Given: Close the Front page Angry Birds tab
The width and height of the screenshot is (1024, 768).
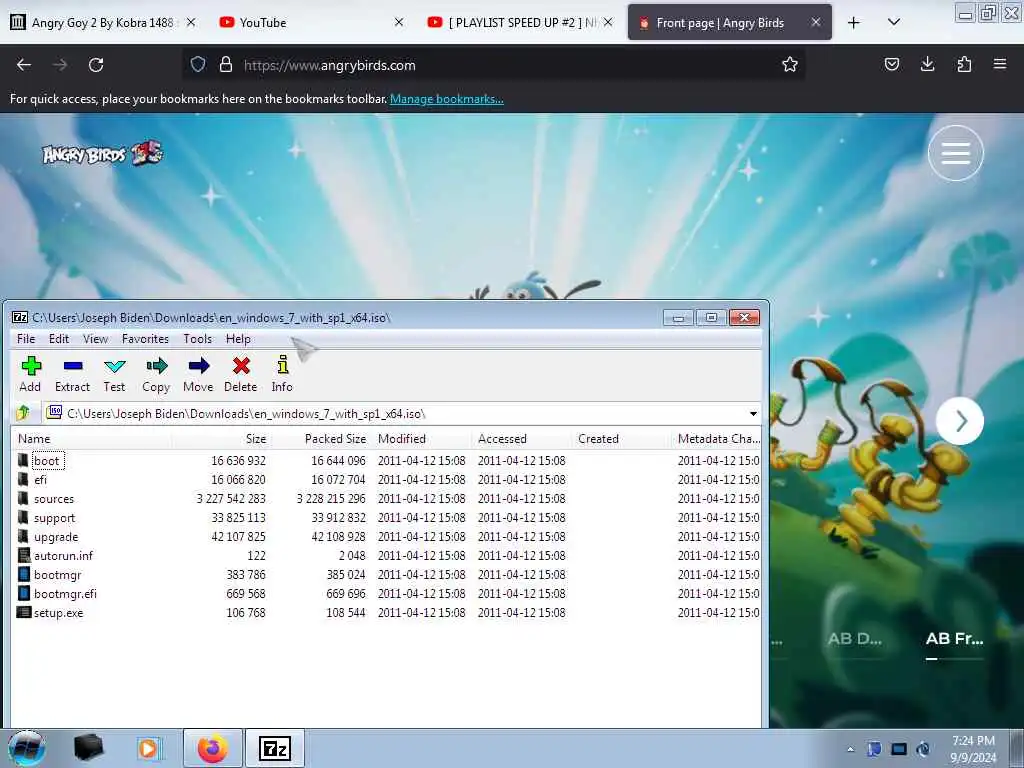Looking at the screenshot, I should coord(816,22).
